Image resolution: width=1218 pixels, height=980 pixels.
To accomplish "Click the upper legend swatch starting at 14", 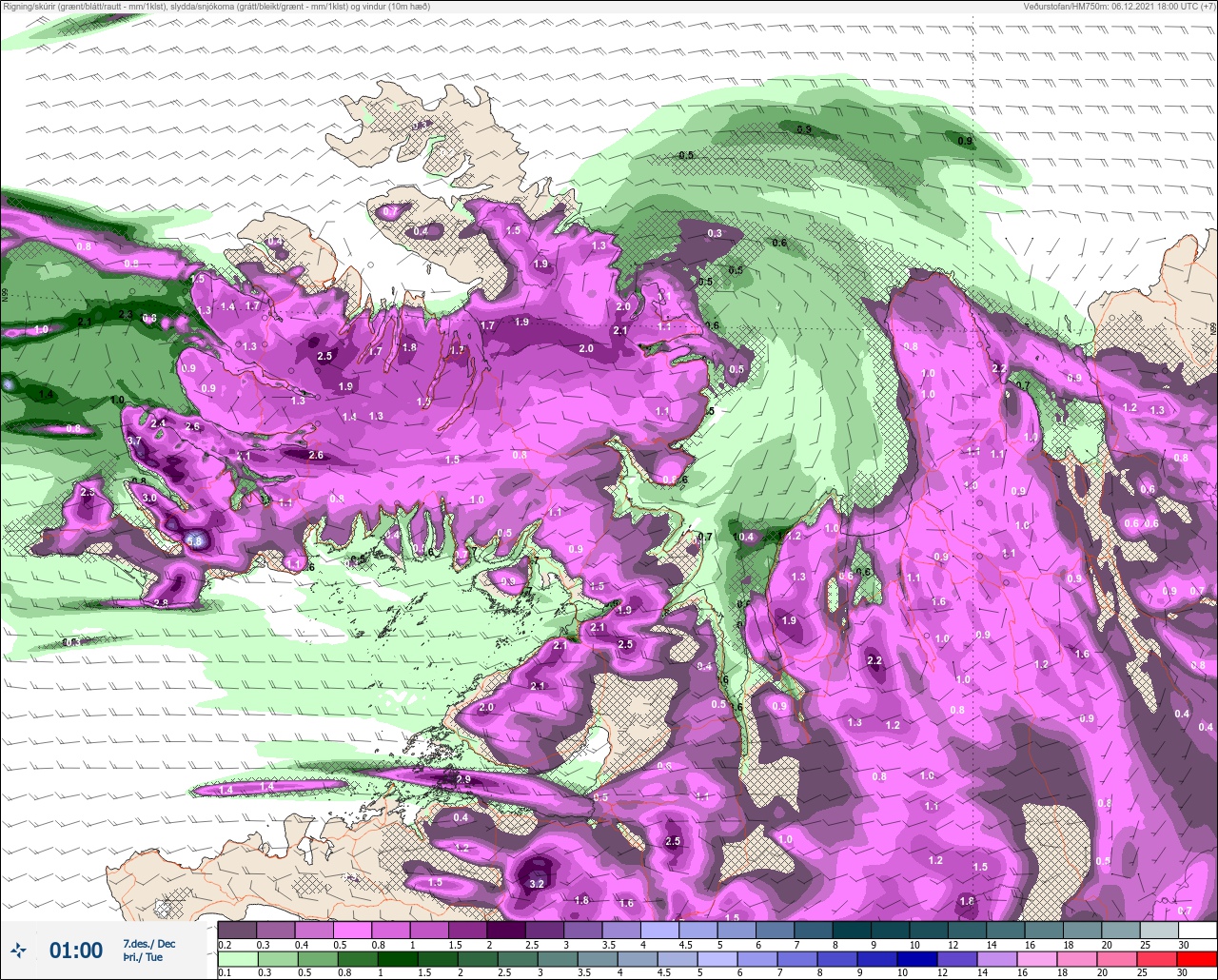I will 1006,930.
